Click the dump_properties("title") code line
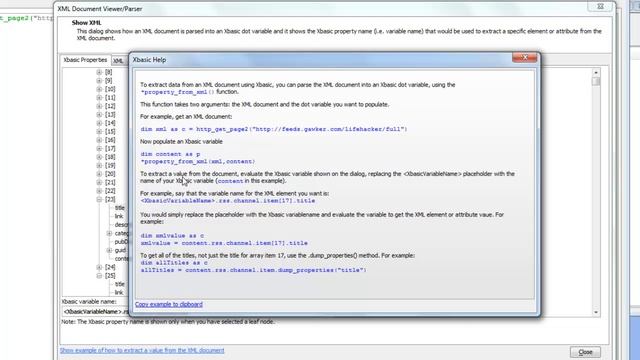Image resolution: width=640 pixels, height=360 pixels. (253, 270)
